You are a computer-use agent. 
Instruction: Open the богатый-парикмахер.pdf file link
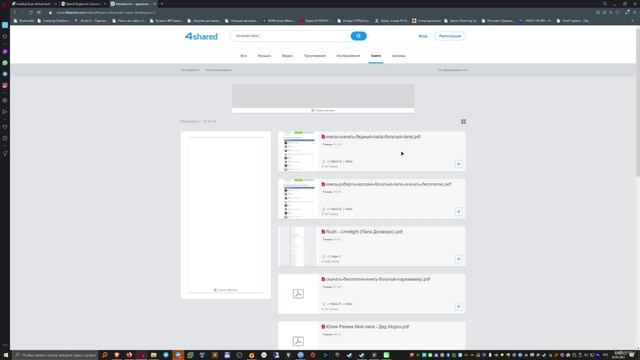(378, 279)
